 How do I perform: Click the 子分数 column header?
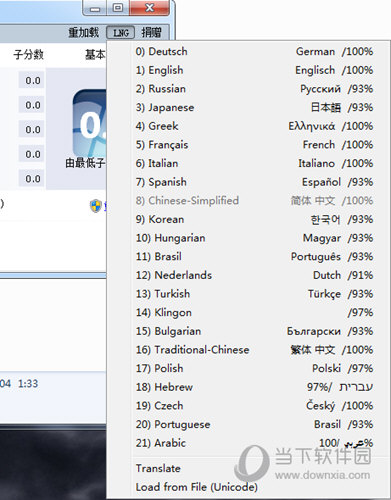click(x=29, y=54)
